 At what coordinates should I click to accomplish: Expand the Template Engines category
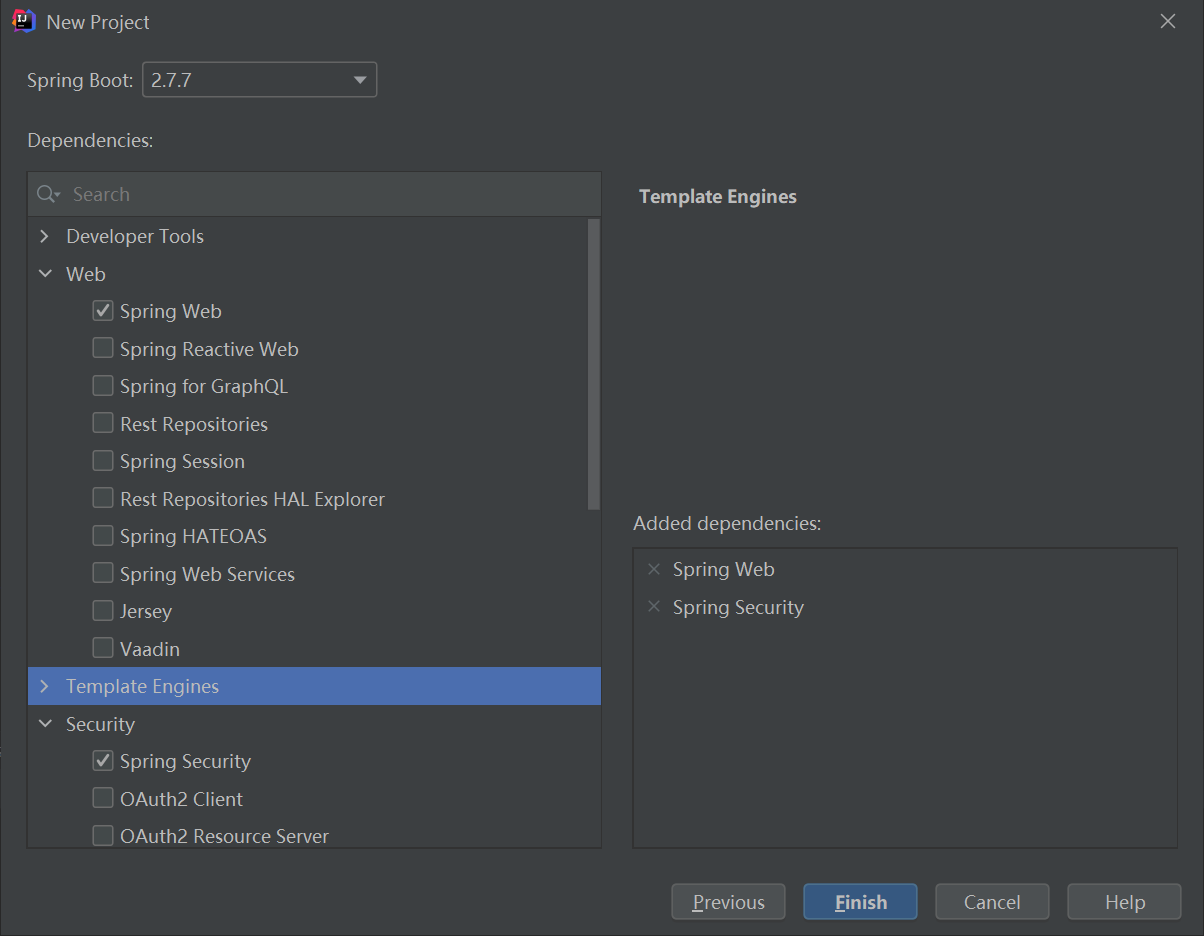(x=44, y=686)
